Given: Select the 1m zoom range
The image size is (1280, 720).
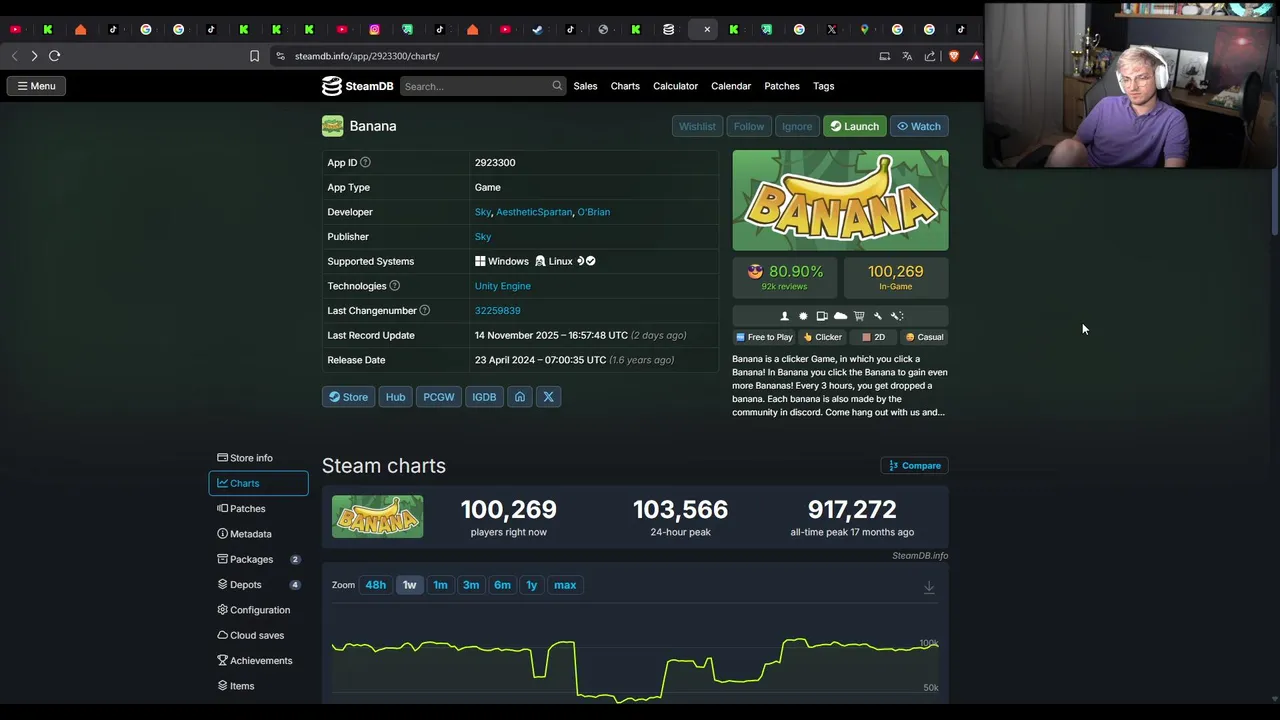Looking at the screenshot, I should pyautogui.click(x=440, y=585).
